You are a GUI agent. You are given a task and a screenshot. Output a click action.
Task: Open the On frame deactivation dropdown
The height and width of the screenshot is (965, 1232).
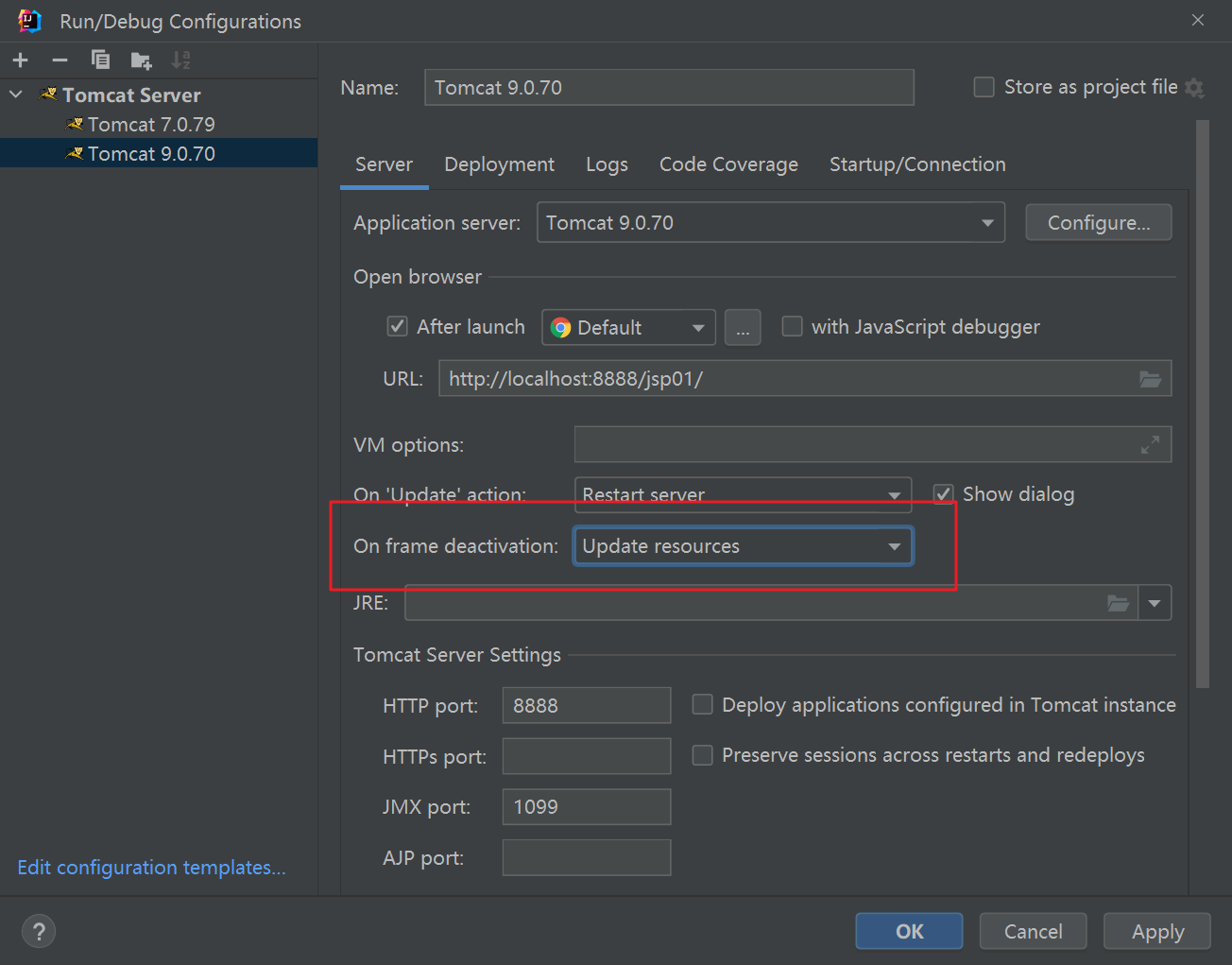tap(743, 546)
